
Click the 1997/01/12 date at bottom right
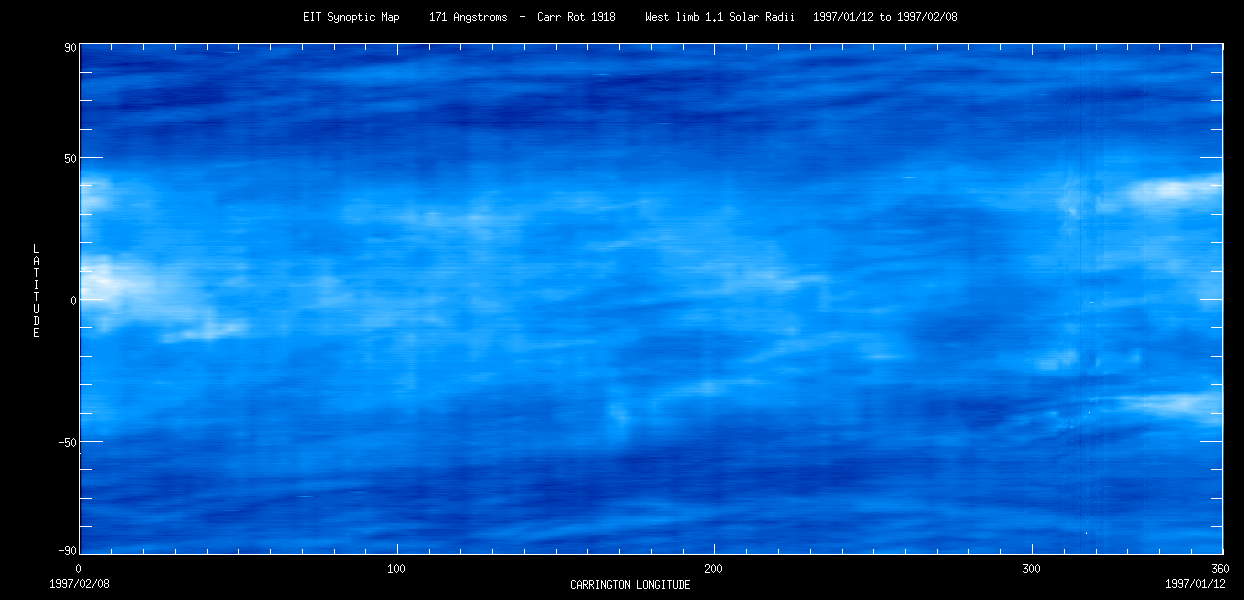(x=1195, y=583)
